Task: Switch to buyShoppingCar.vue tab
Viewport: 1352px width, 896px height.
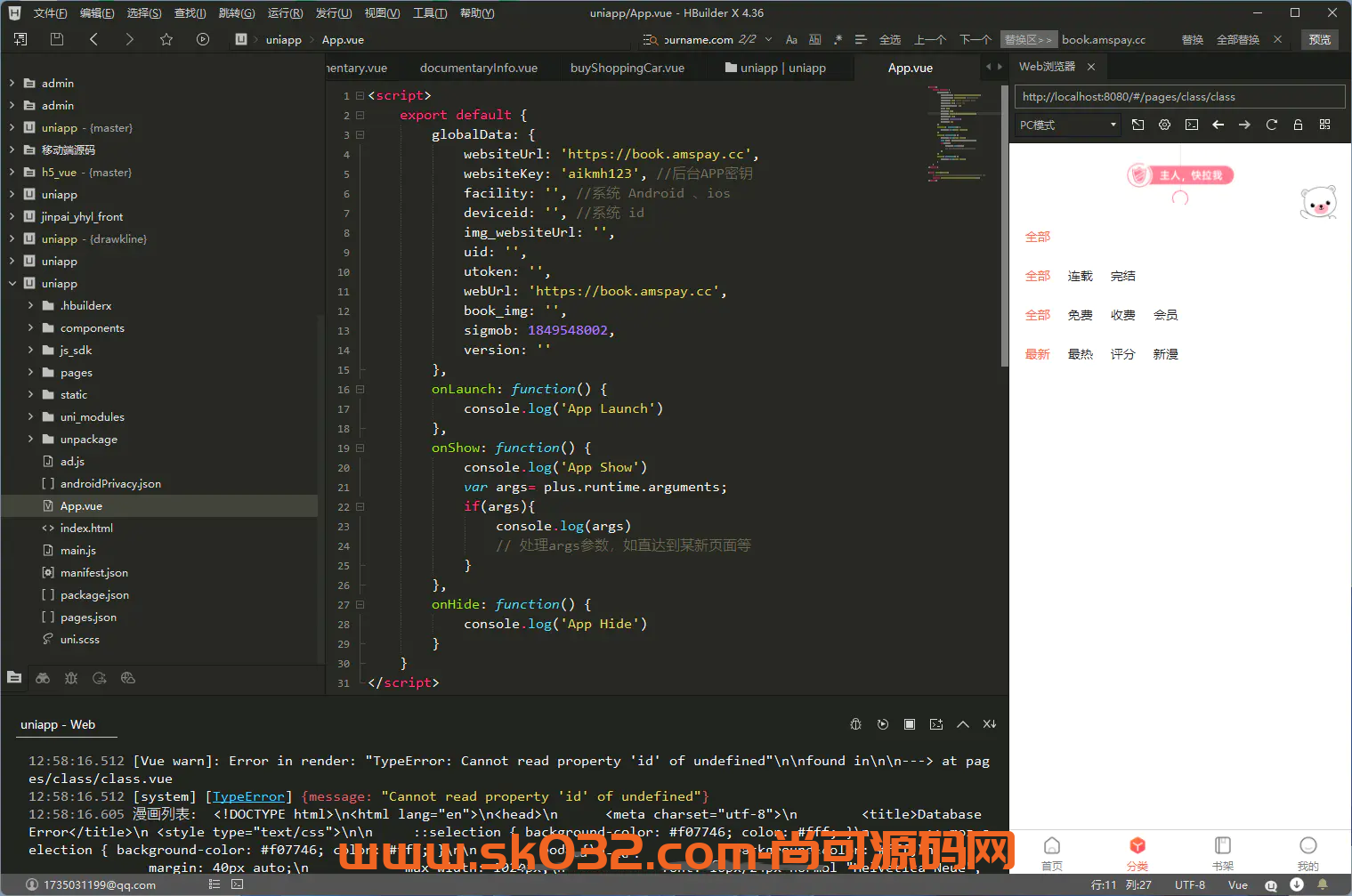Action: tap(627, 68)
